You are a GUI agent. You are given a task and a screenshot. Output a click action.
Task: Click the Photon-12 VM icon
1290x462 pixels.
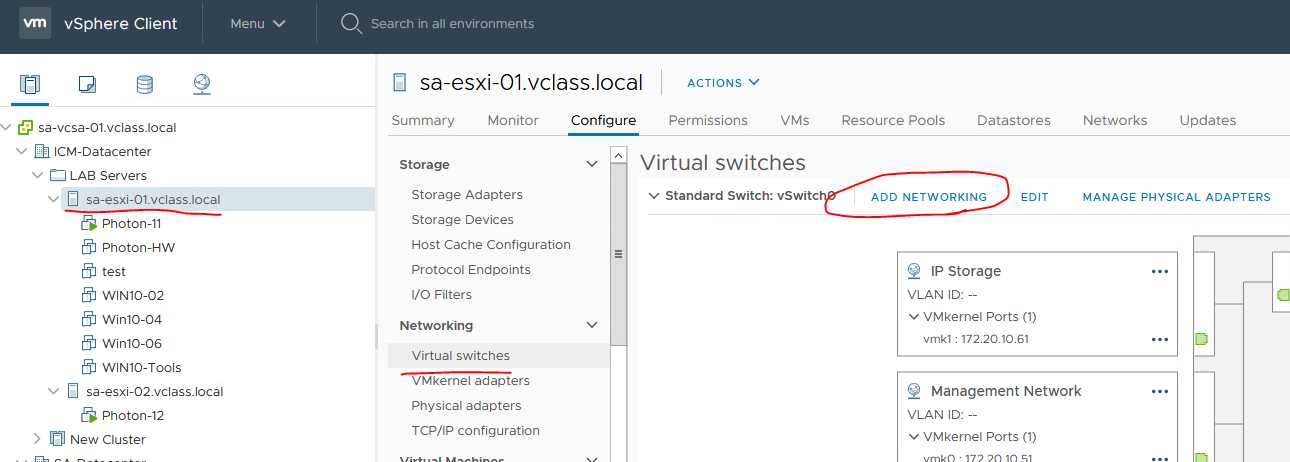tap(88, 416)
